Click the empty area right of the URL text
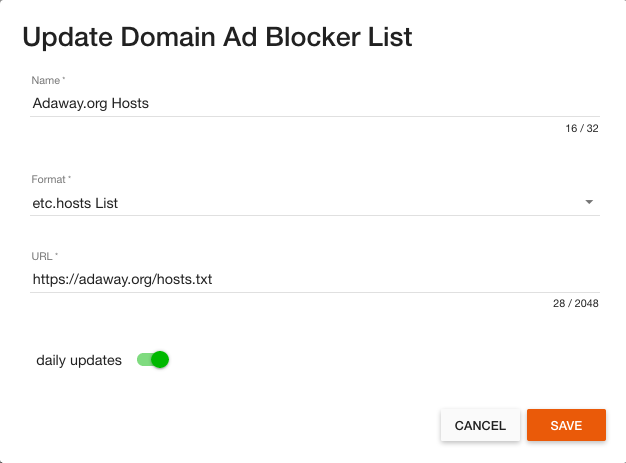Screen dimensions: 626x463 click(x=406, y=279)
